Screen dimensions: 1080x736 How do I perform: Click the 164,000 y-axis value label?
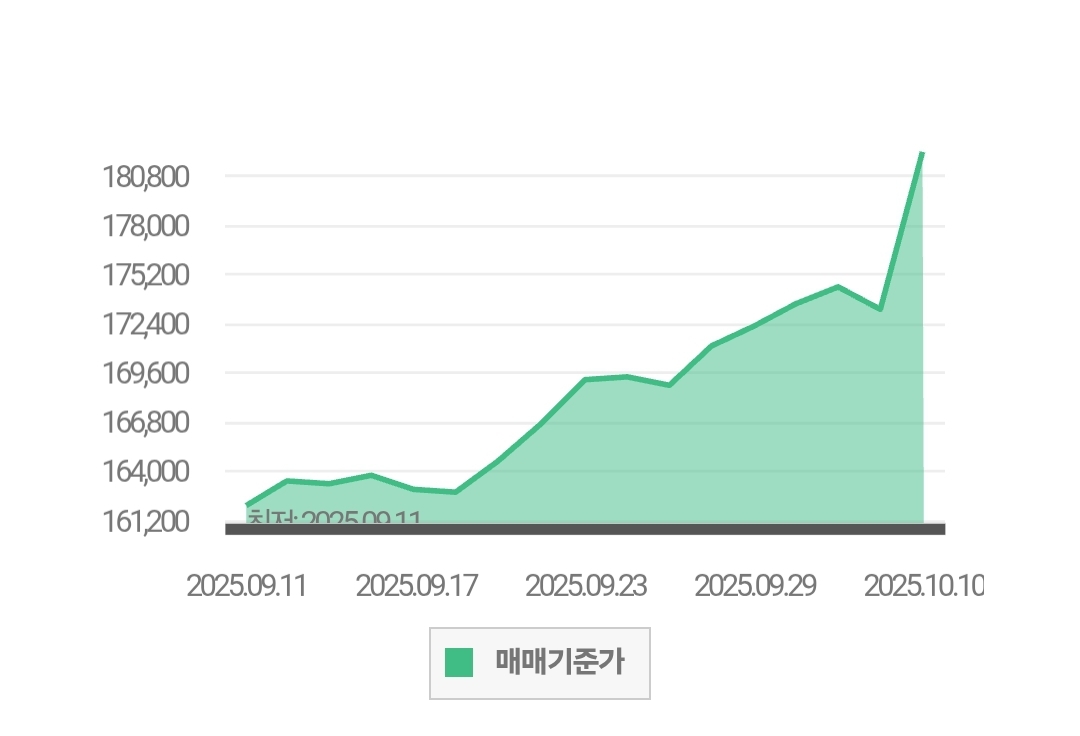[146, 471]
